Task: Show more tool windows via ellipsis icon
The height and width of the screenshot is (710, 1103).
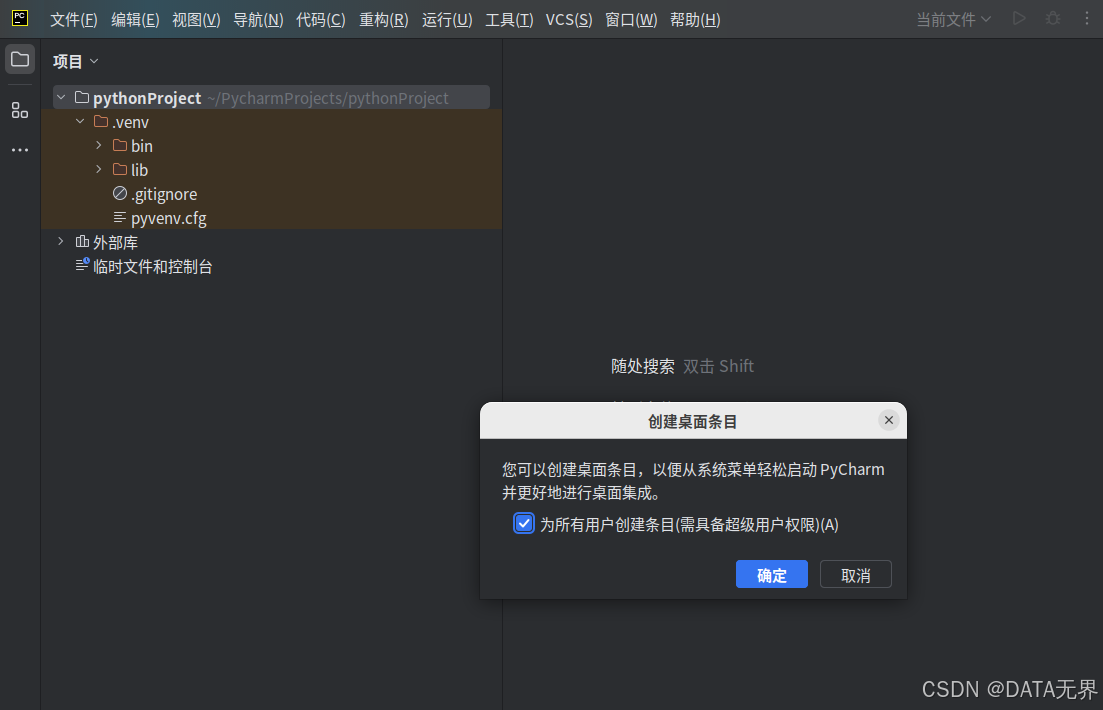Action: point(20,150)
